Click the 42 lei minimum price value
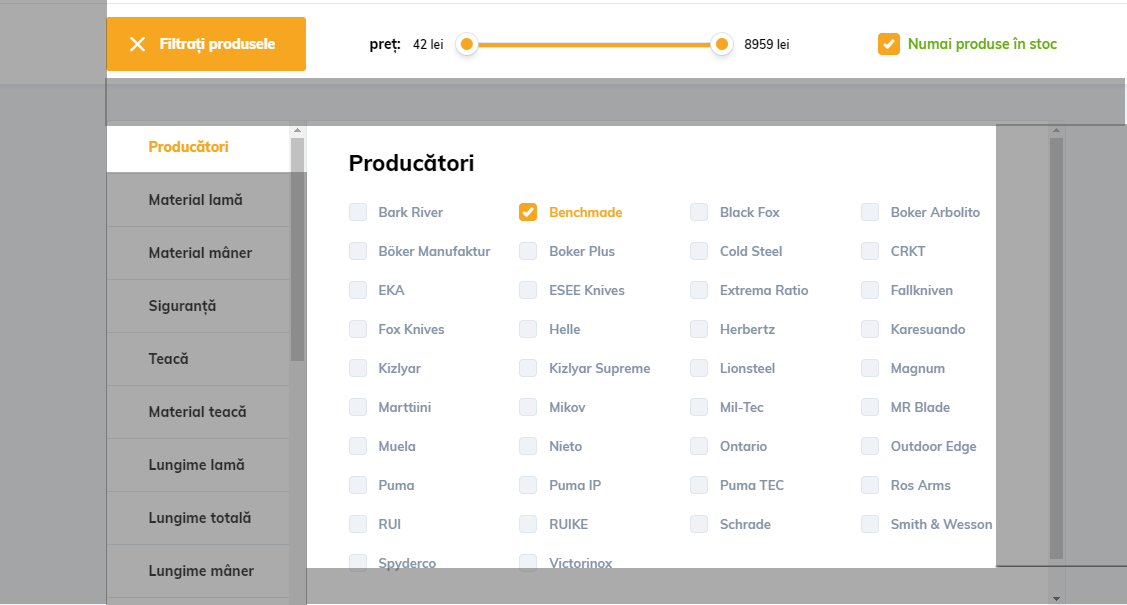 tap(428, 45)
